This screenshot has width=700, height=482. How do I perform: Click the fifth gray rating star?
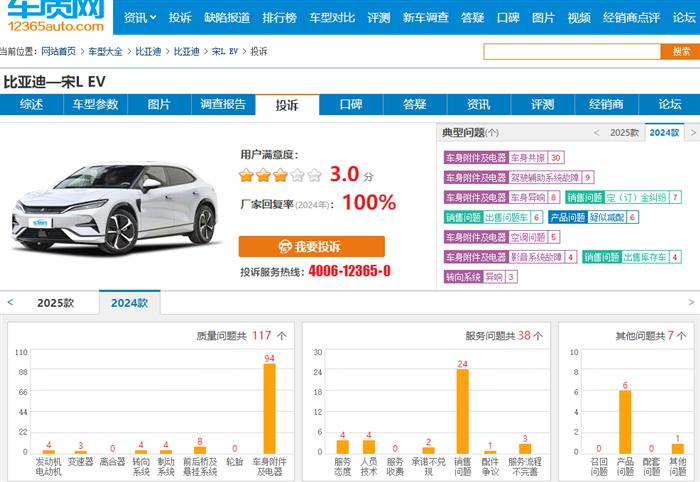point(314,175)
